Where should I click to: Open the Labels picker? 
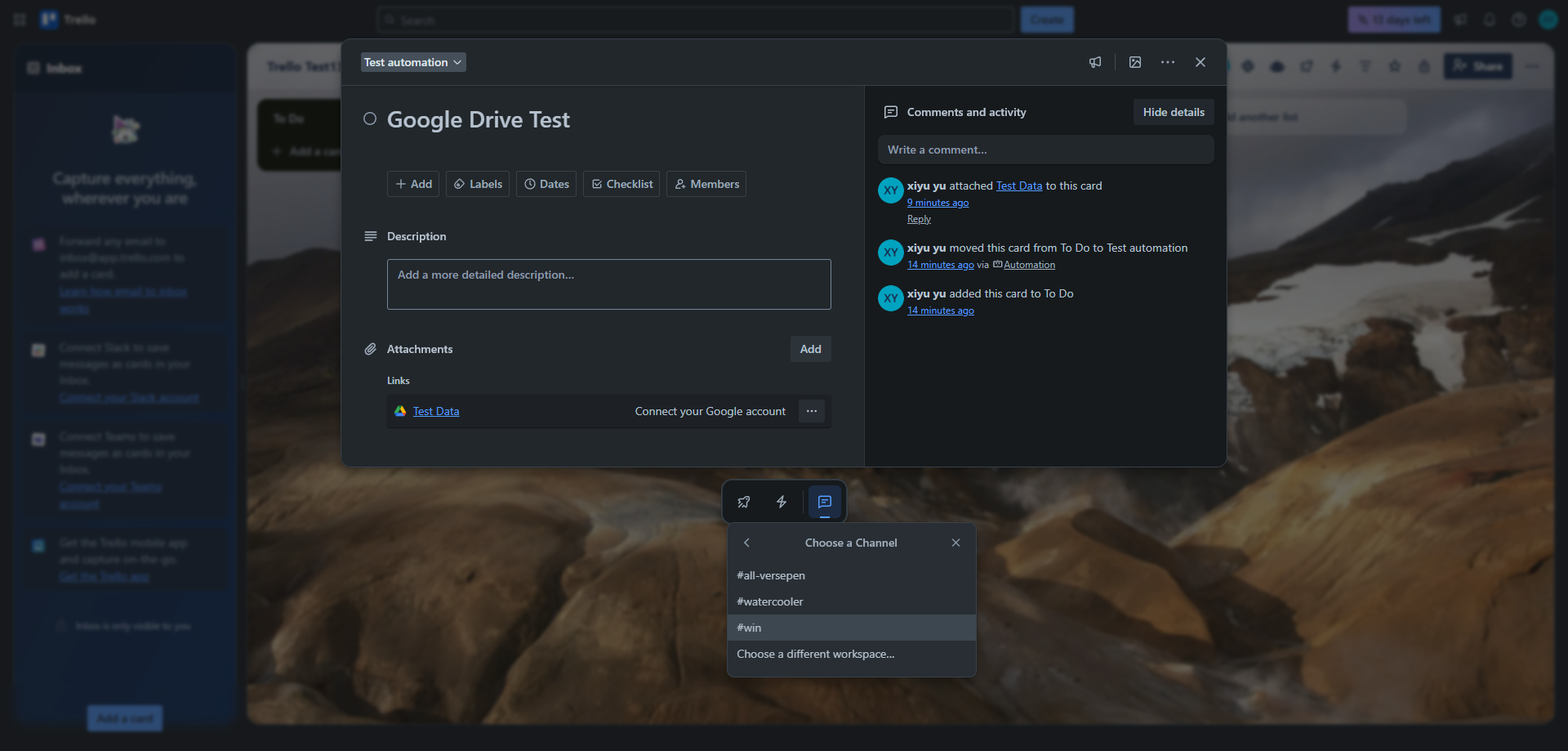point(478,184)
